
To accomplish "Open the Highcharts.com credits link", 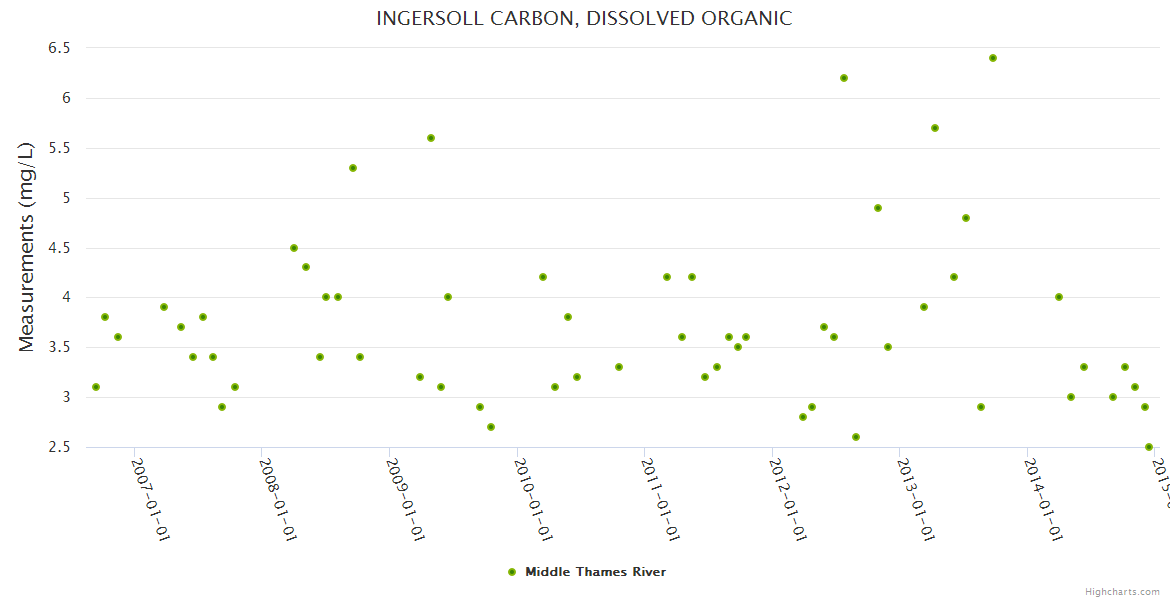I will 1122,591.
